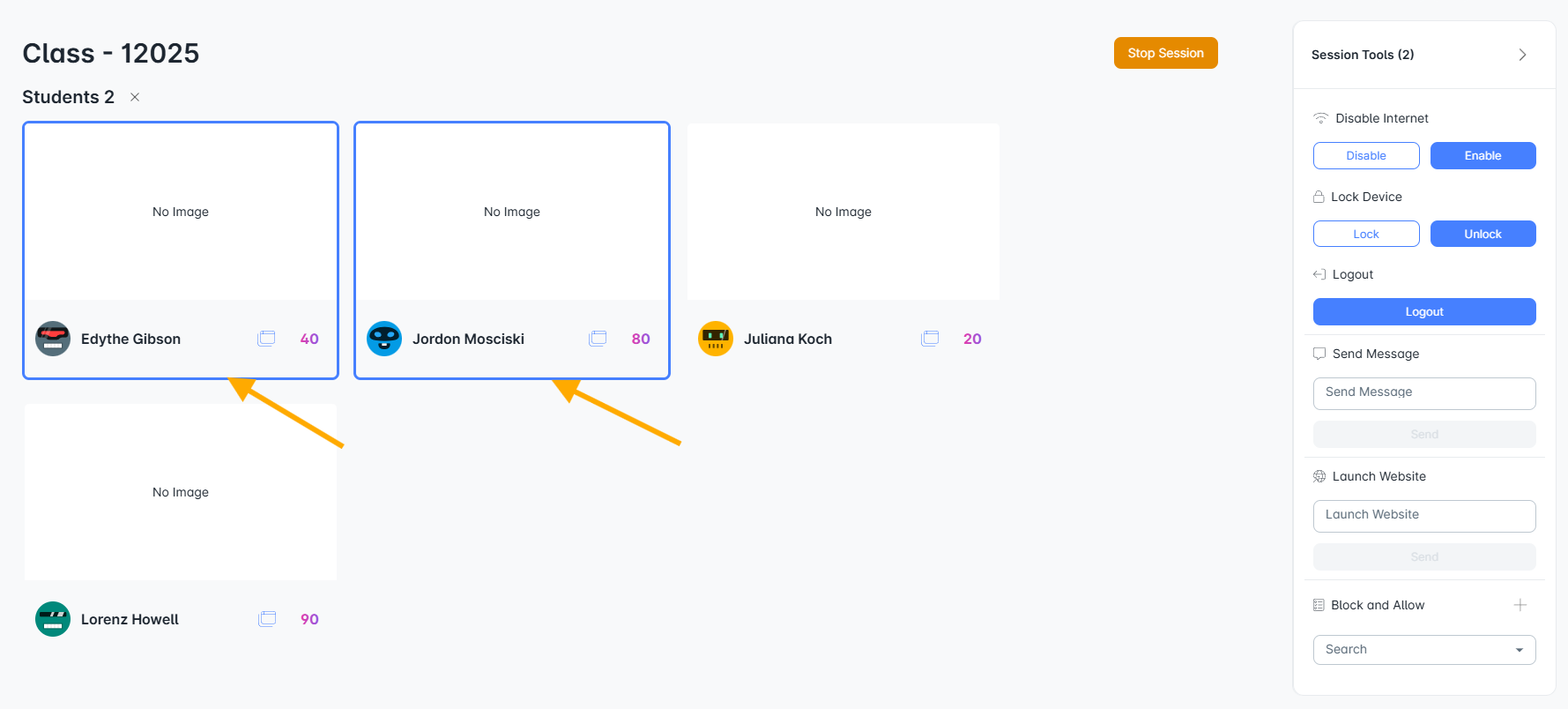Click Lorenz Howell's avatar icon
Viewport: 1568px width, 709px height.
pos(53,619)
